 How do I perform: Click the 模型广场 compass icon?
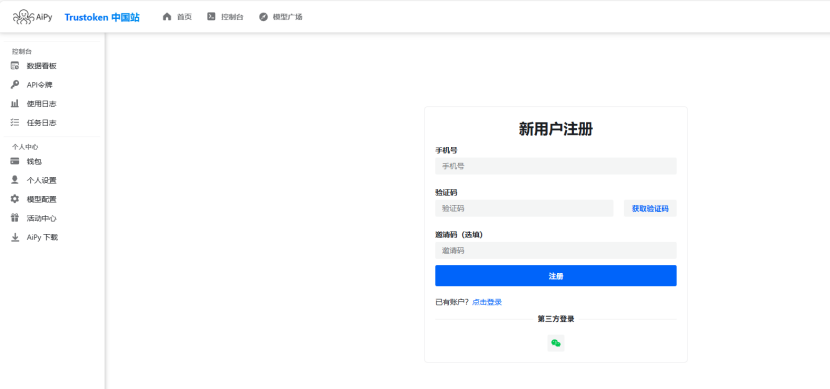[x=263, y=17]
